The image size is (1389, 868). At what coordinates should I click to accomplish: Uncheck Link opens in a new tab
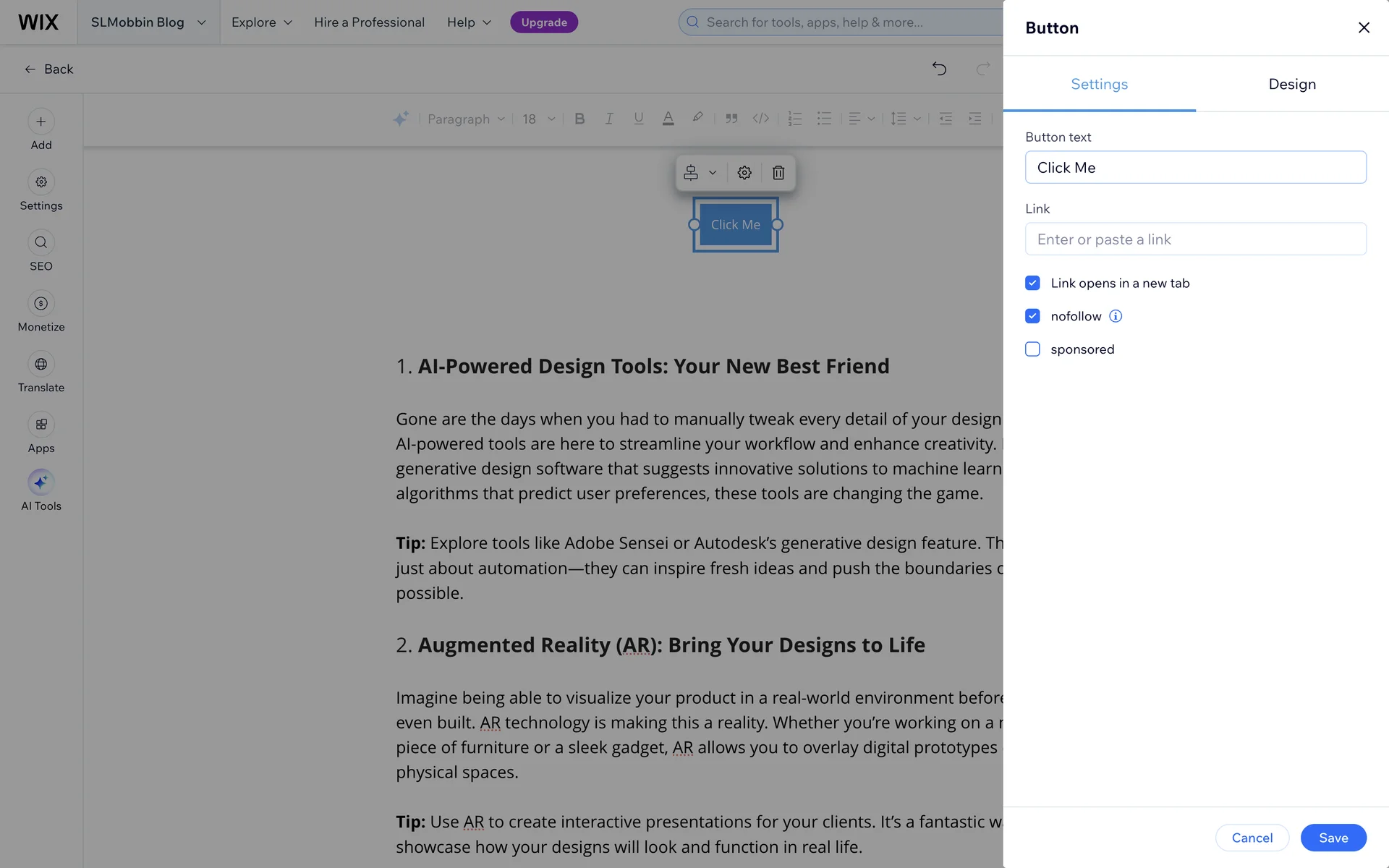[x=1032, y=283]
